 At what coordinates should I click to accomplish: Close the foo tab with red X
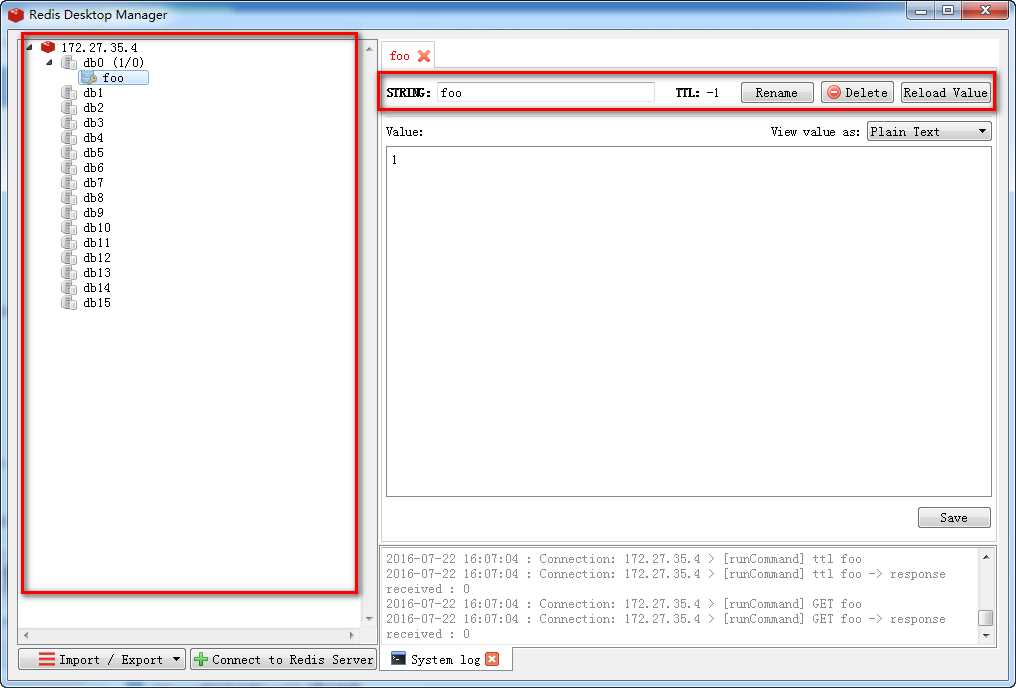coord(424,56)
